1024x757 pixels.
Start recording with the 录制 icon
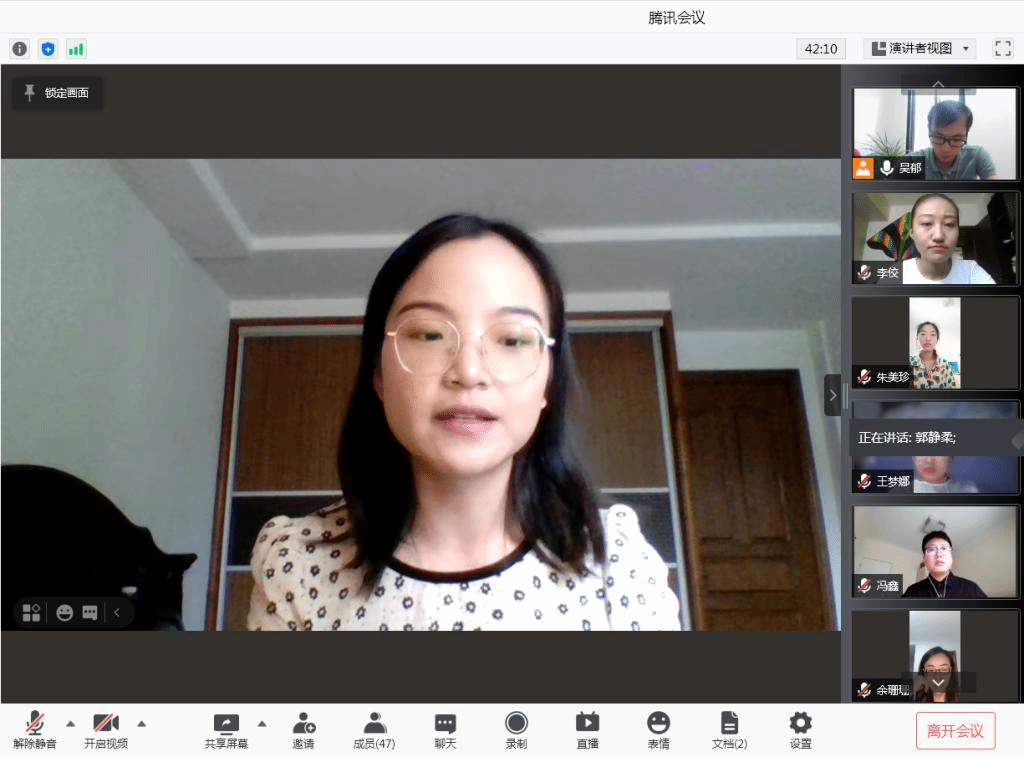516,729
